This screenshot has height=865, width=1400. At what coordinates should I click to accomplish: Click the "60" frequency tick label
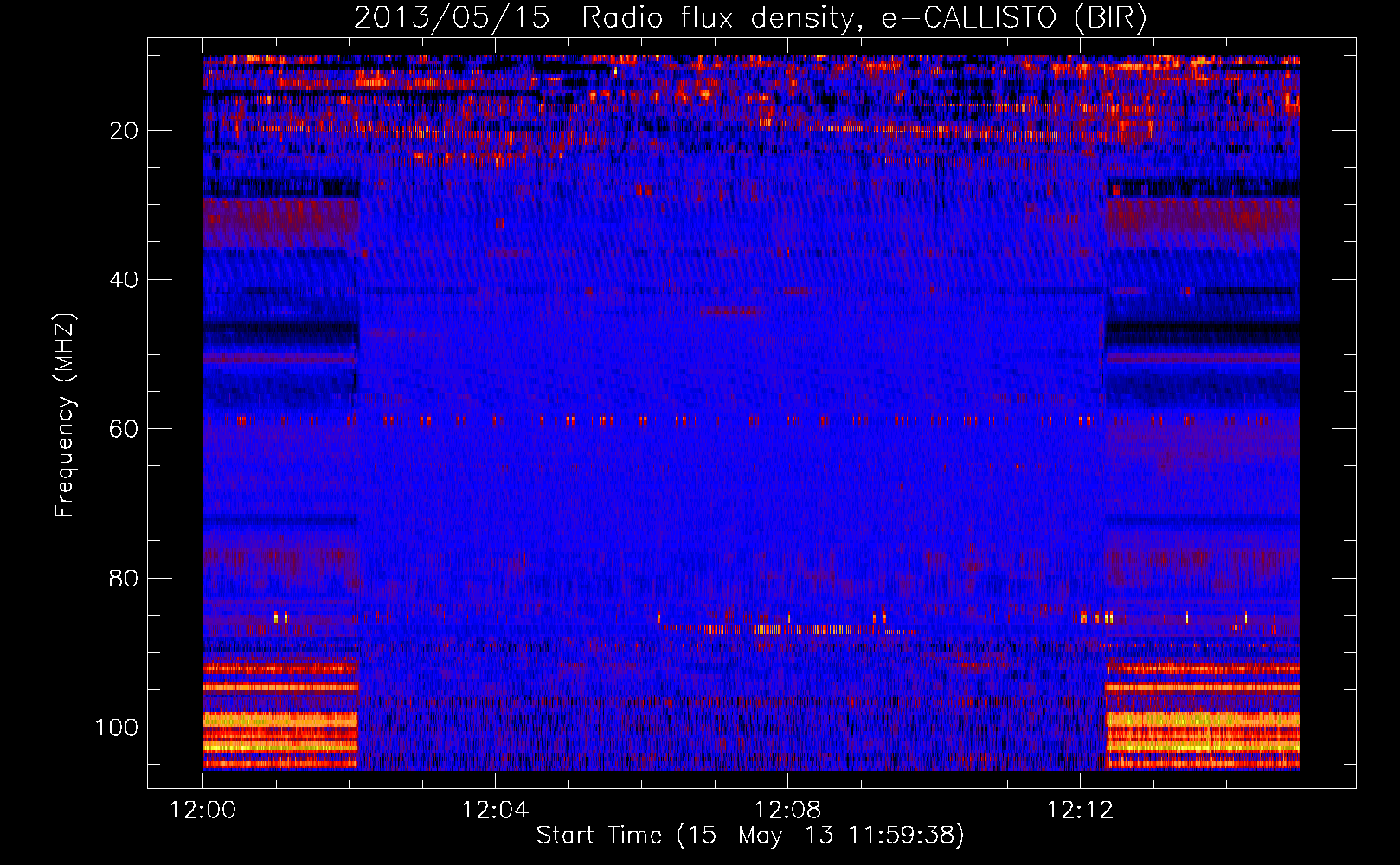coord(125,429)
